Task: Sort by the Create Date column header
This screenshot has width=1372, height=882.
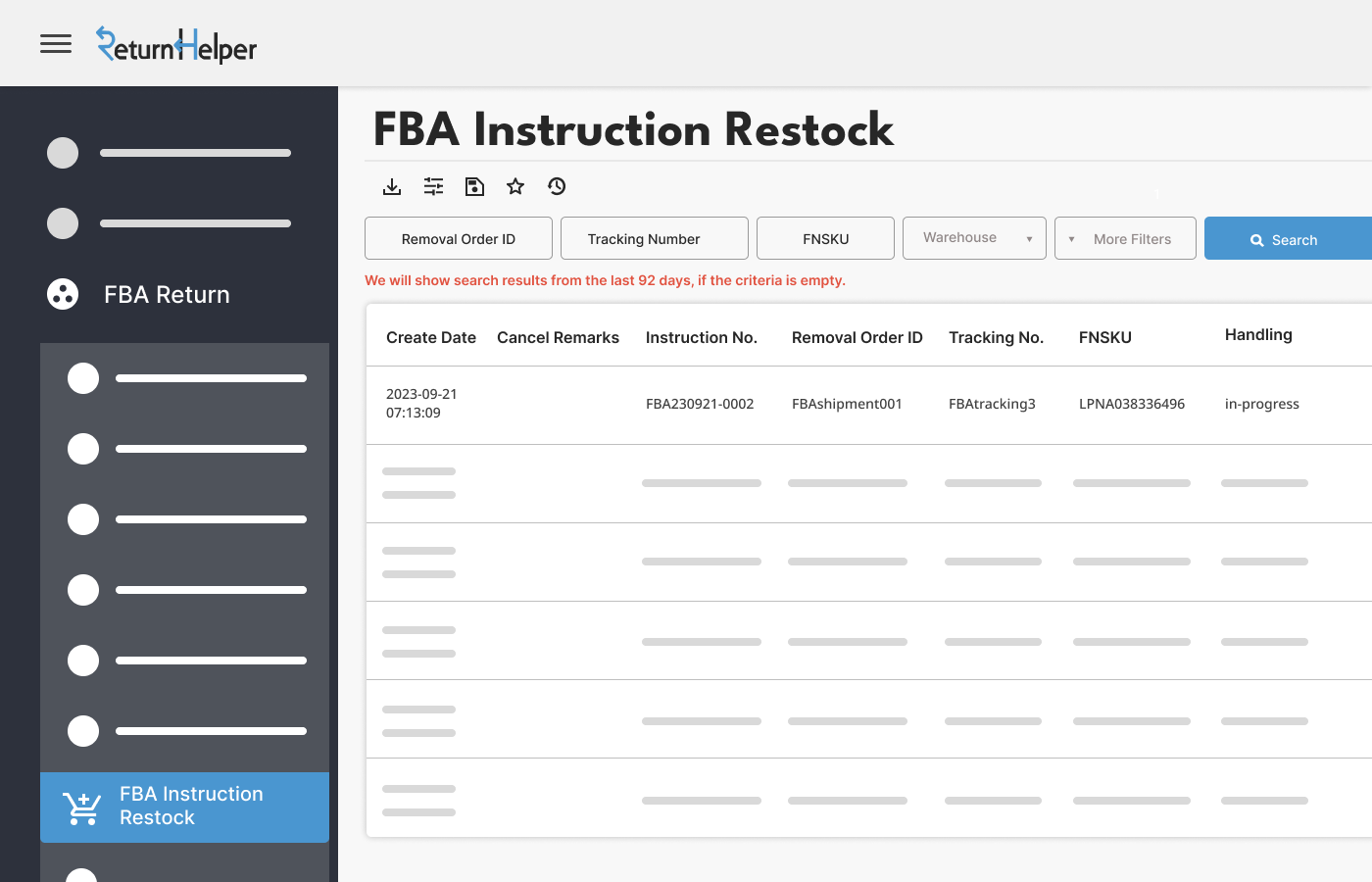Action: [x=431, y=337]
